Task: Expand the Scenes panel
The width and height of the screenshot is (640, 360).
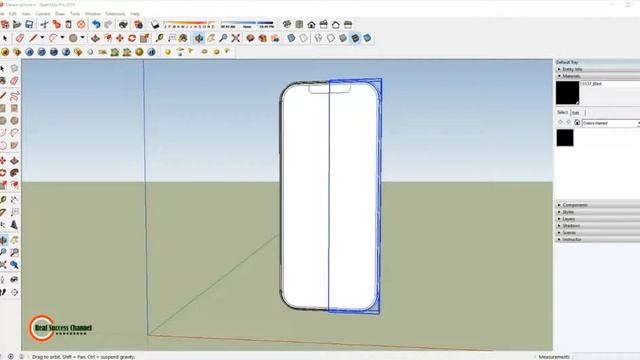Action: pos(598,233)
